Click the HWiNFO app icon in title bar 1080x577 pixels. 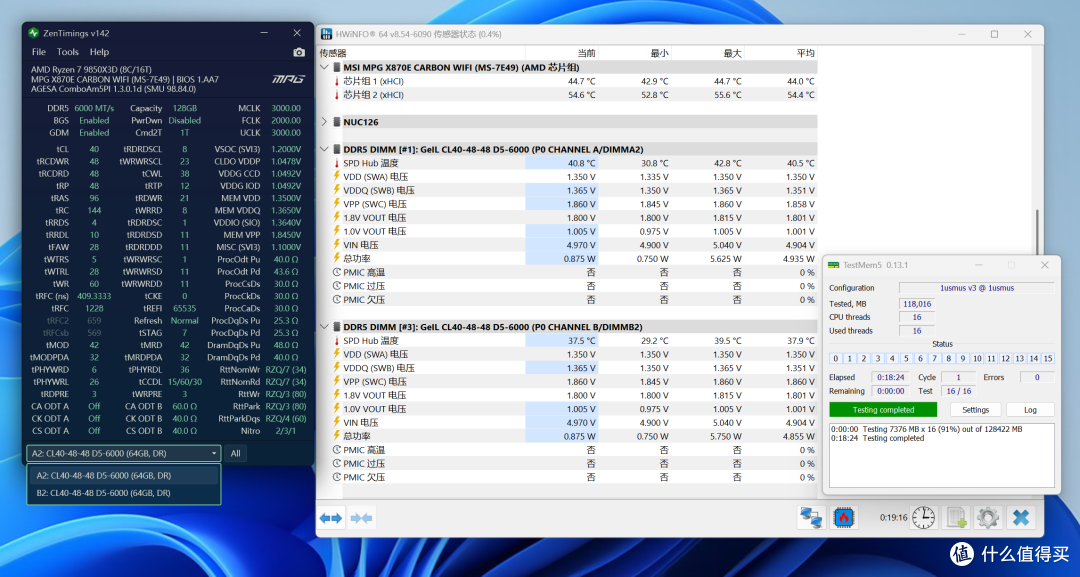point(326,34)
